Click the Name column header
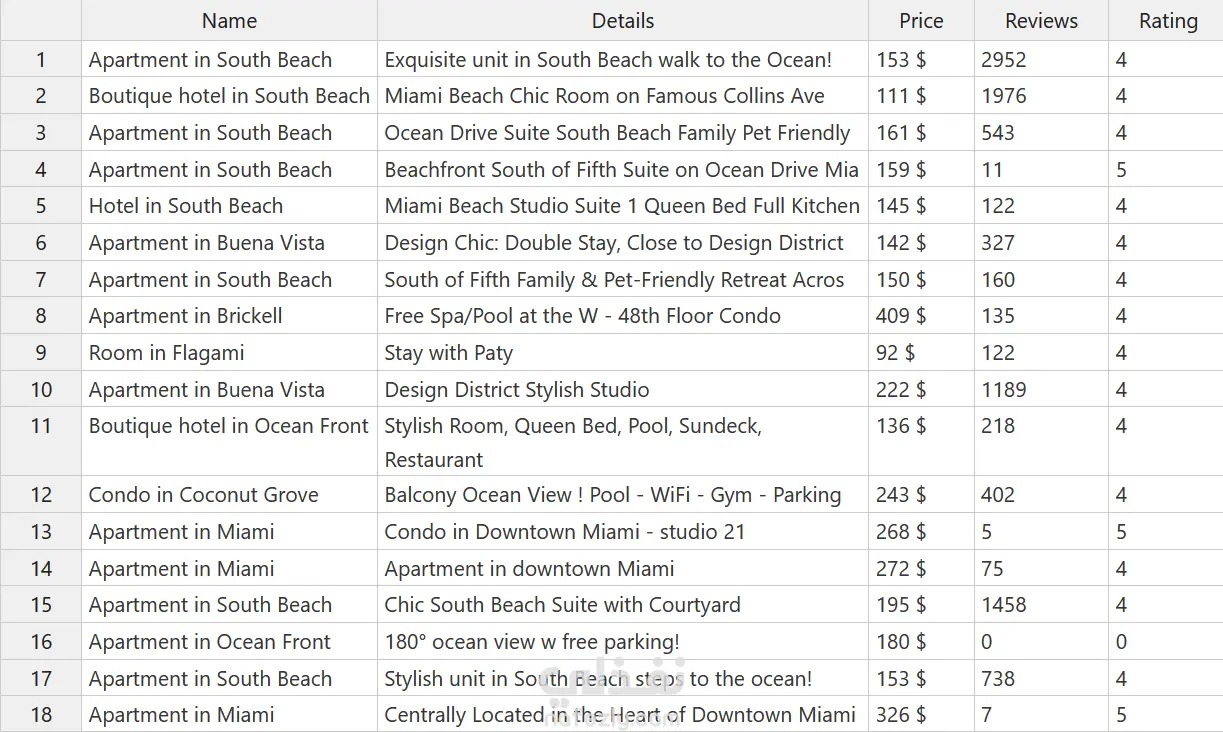This screenshot has width=1223, height=732. pos(229,21)
